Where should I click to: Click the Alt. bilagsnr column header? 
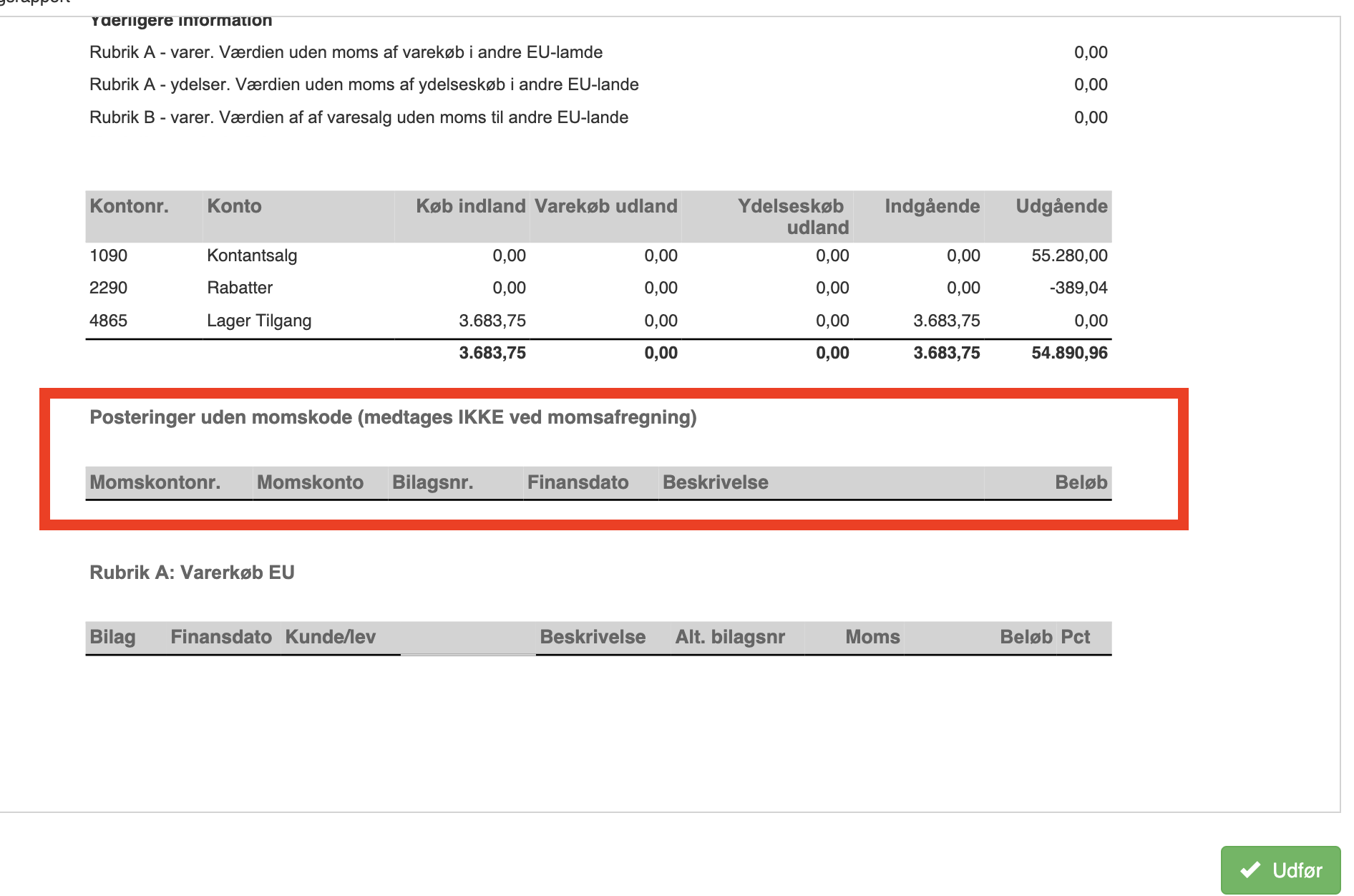pyautogui.click(x=730, y=637)
